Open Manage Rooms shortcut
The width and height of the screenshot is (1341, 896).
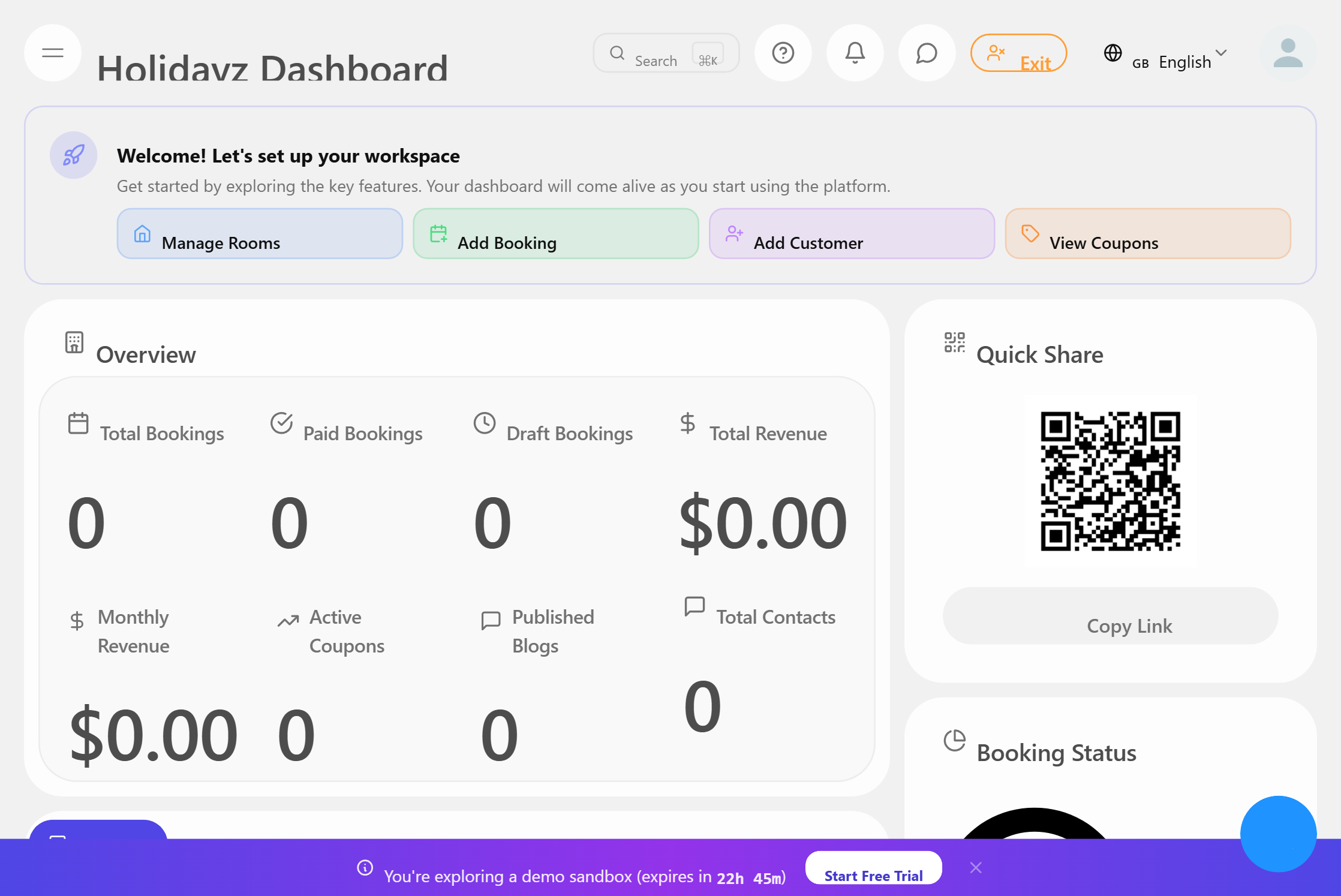click(x=260, y=234)
